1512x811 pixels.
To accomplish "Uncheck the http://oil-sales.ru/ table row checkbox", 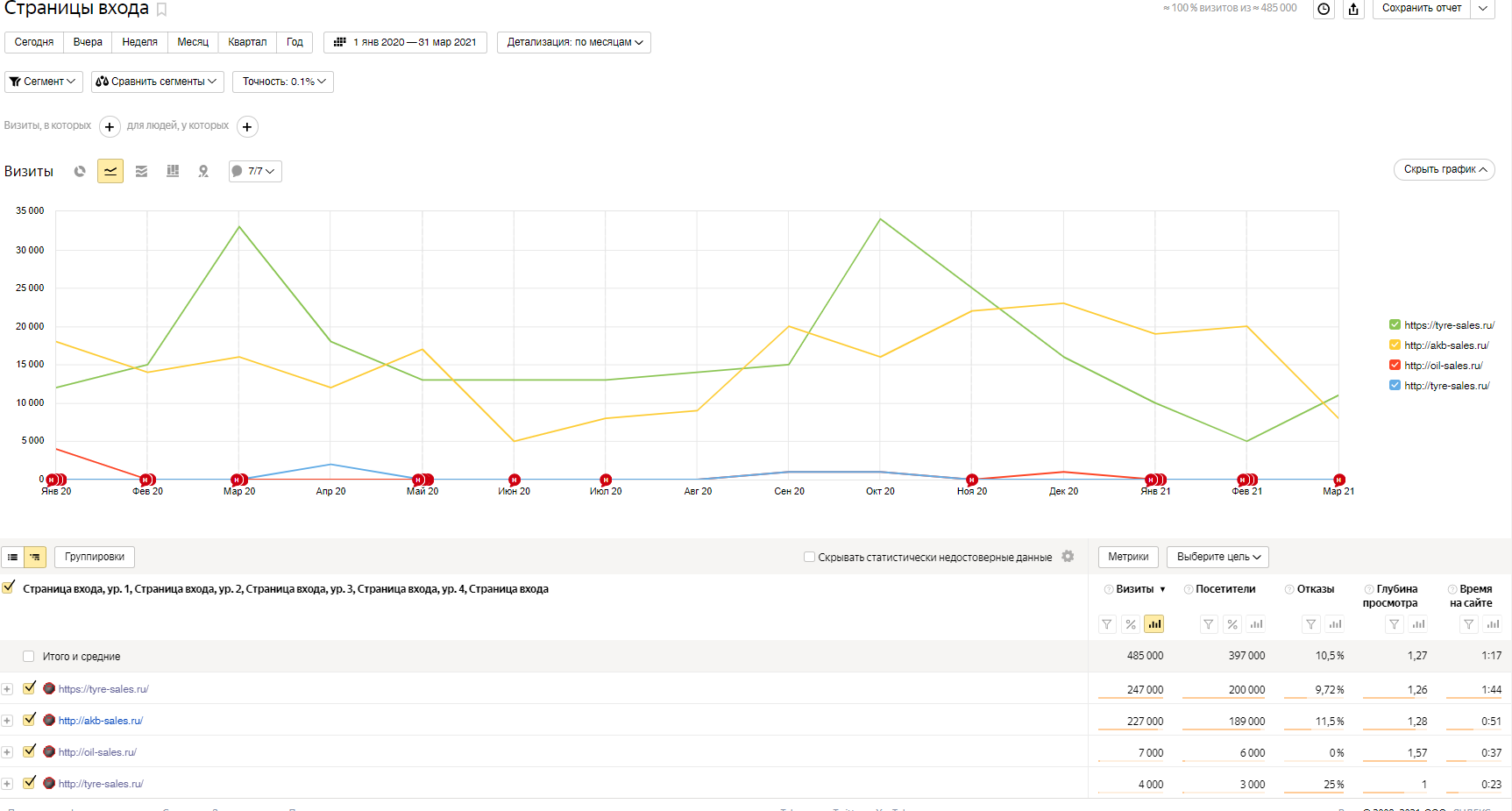I will tap(30, 751).
